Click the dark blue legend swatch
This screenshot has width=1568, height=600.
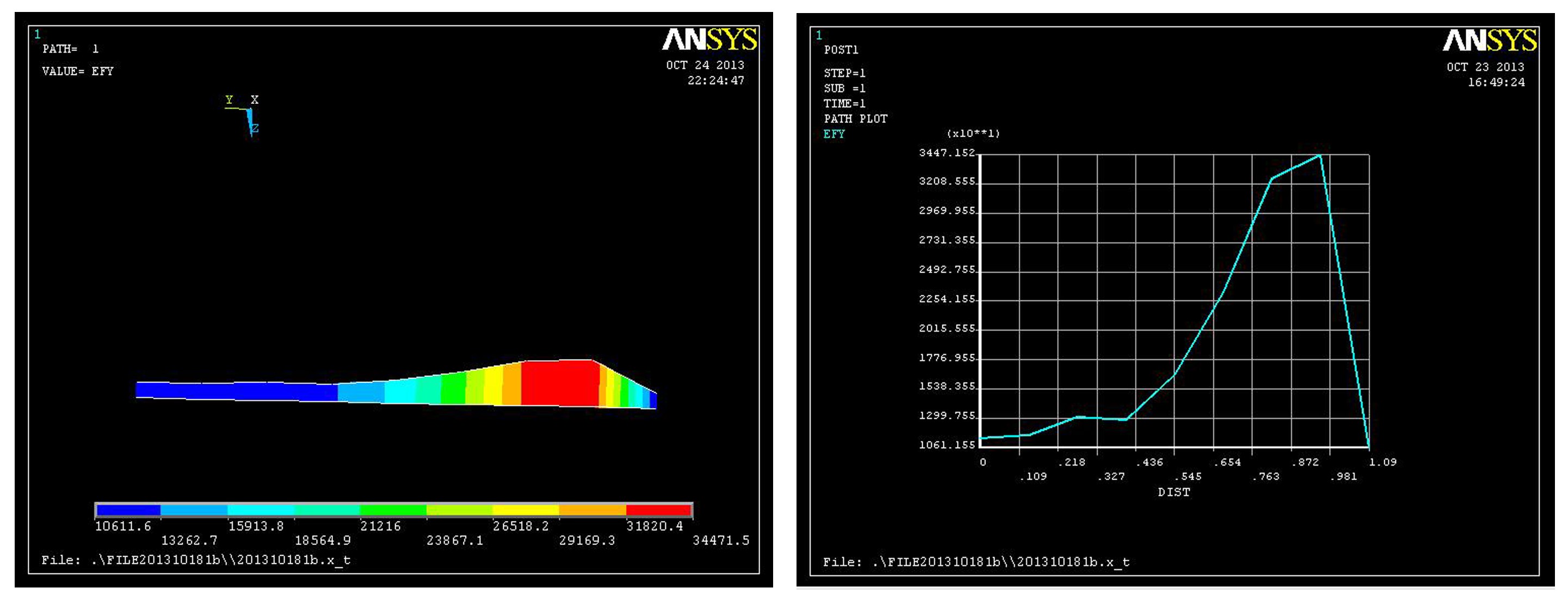coord(128,510)
